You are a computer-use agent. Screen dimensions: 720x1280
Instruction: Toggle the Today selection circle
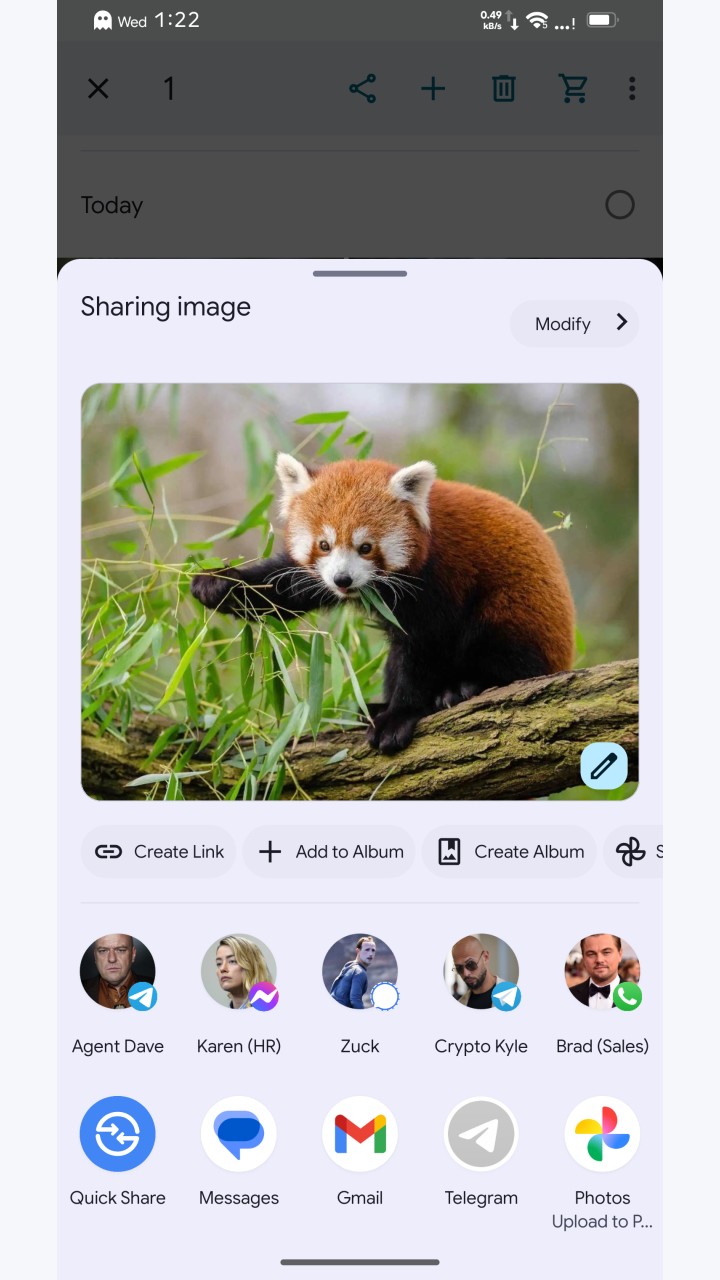click(x=620, y=205)
